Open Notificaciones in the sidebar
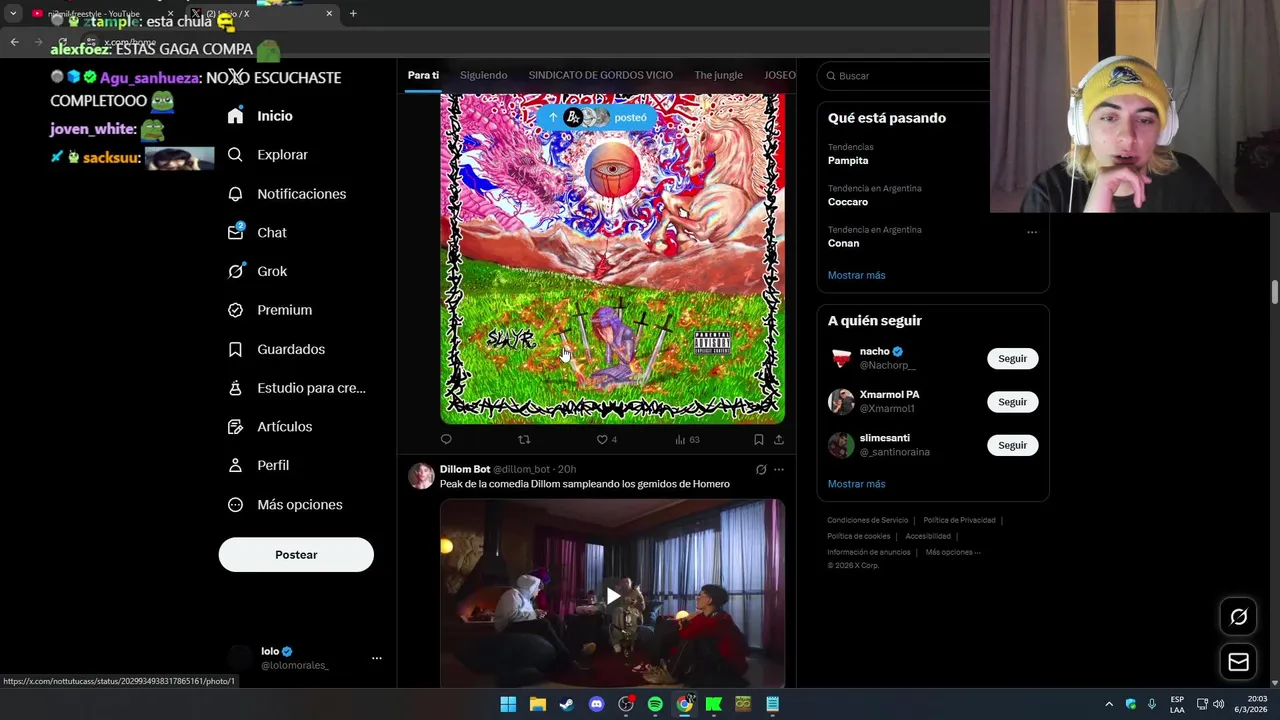Viewport: 1280px width, 720px height. coord(287,194)
